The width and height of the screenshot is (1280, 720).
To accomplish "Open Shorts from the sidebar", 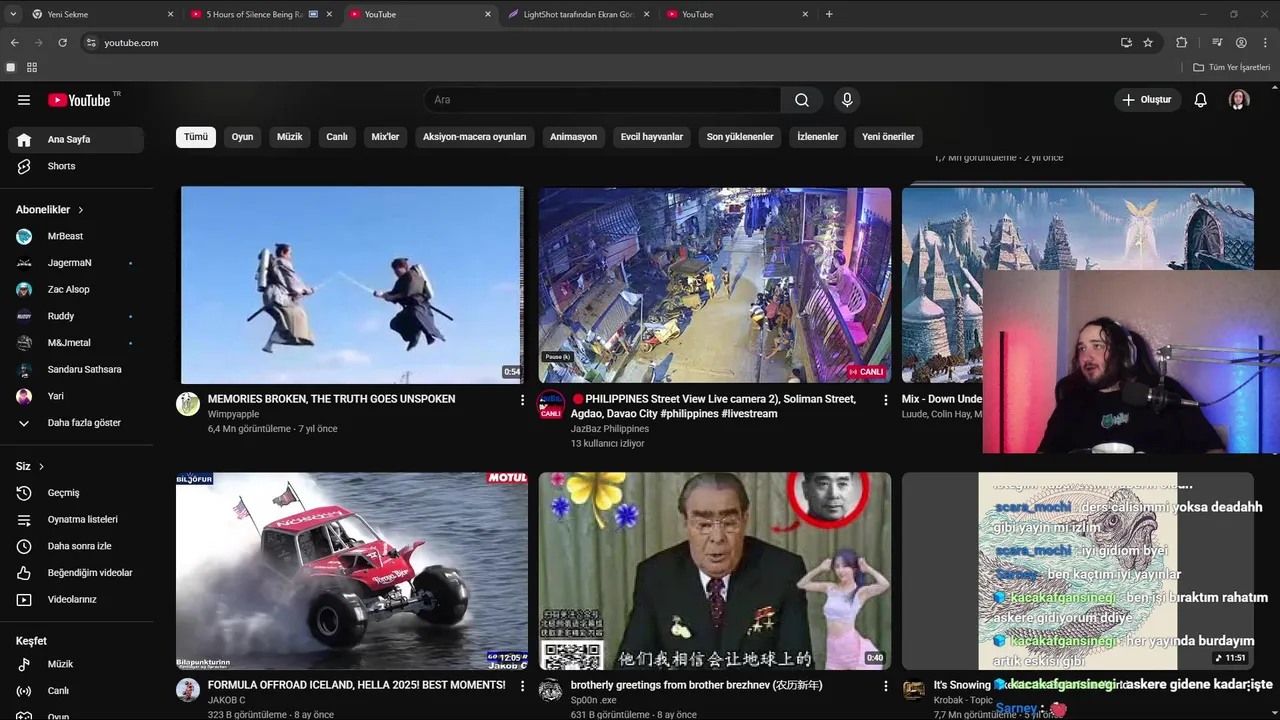I will (76, 166).
